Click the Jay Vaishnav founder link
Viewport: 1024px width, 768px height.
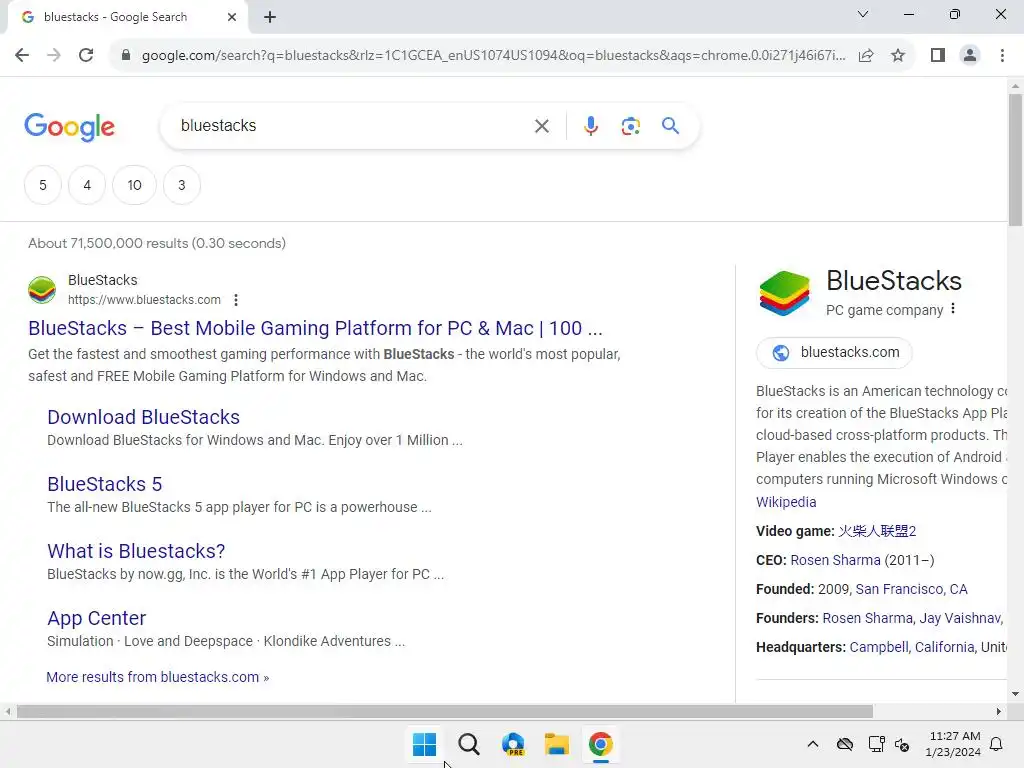pyautogui.click(x=961, y=618)
